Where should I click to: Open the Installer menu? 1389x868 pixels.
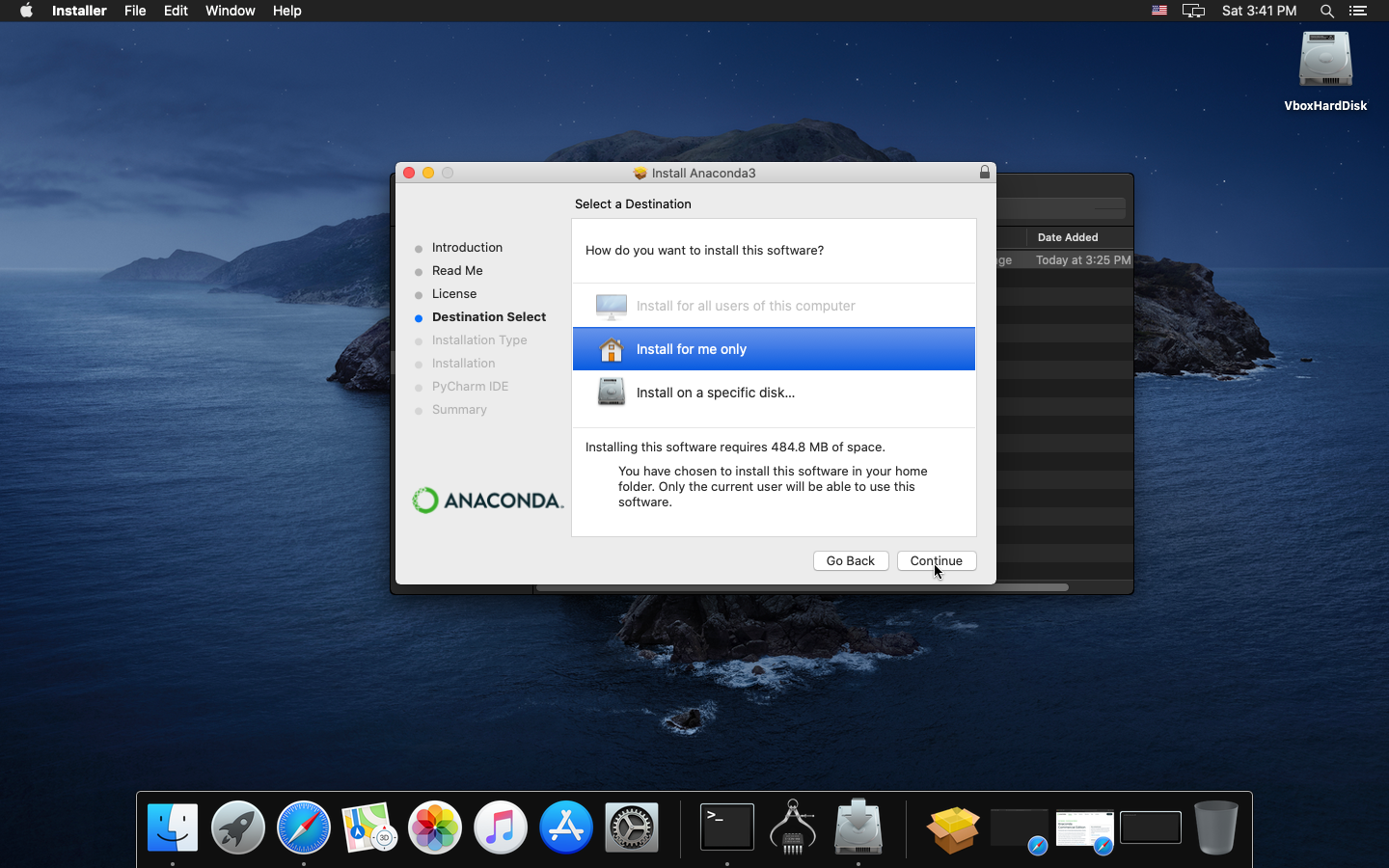79,11
